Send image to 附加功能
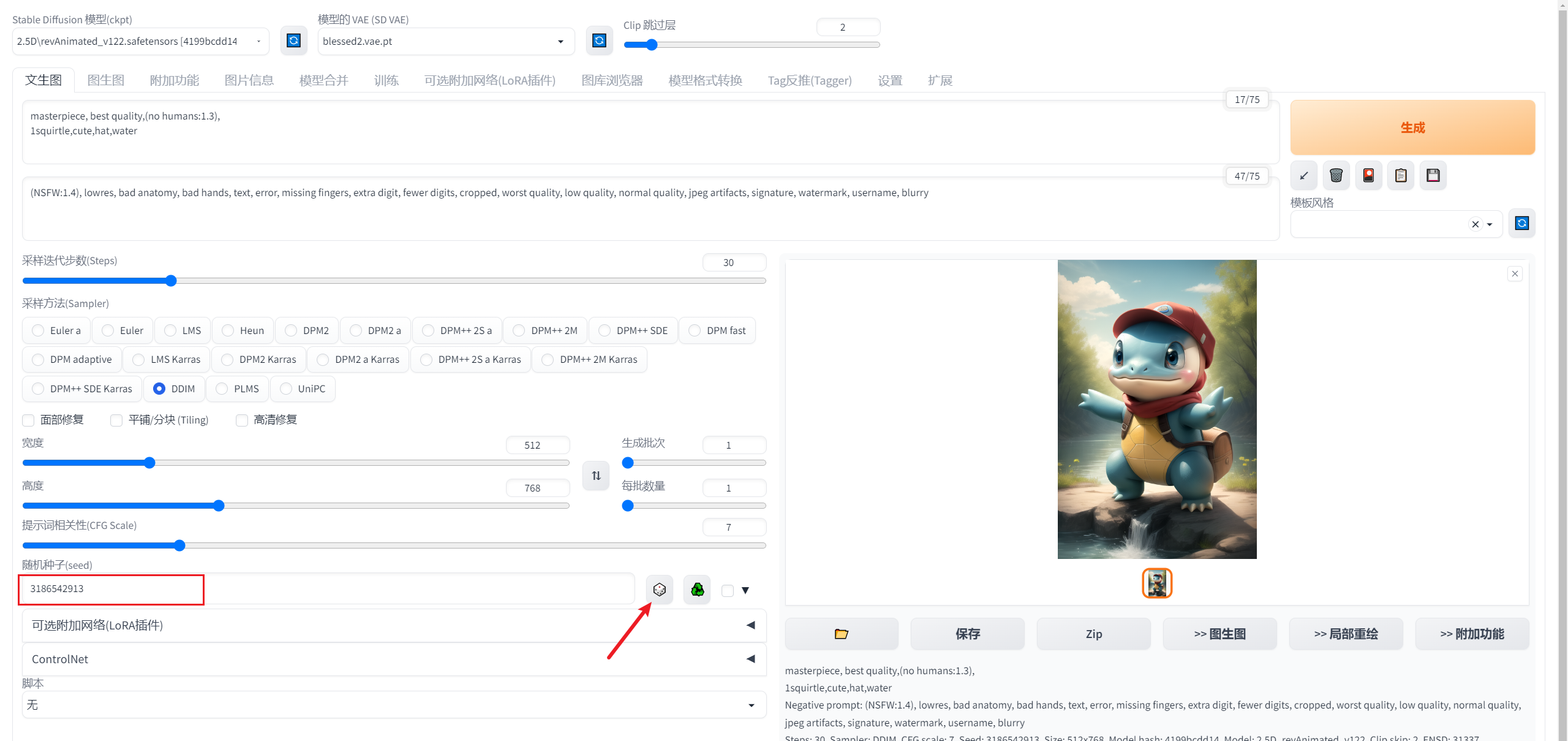The image size is (1568, 741). [x=1472, y=634]
